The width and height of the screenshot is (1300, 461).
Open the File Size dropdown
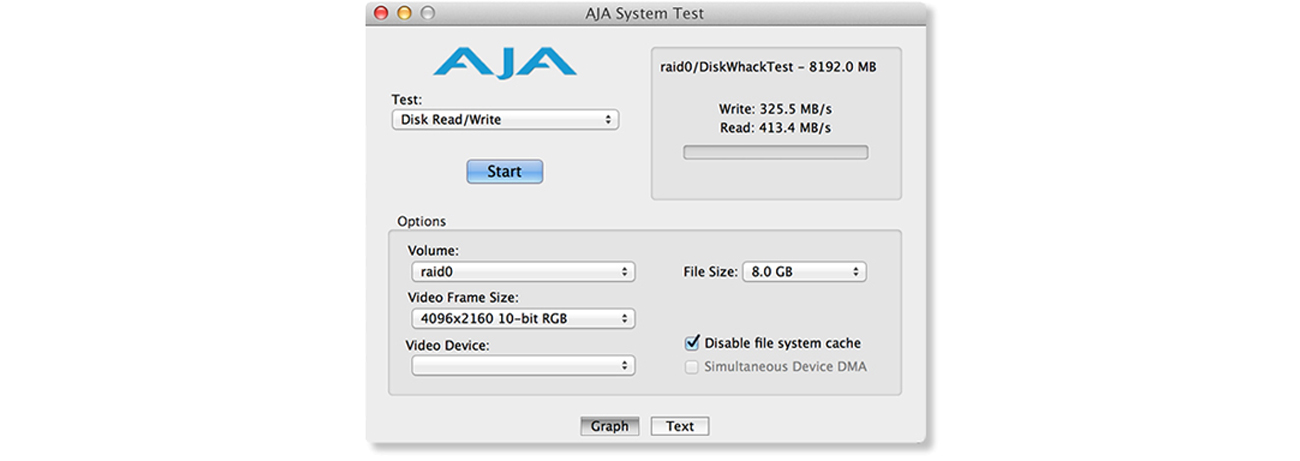[804, 272]
